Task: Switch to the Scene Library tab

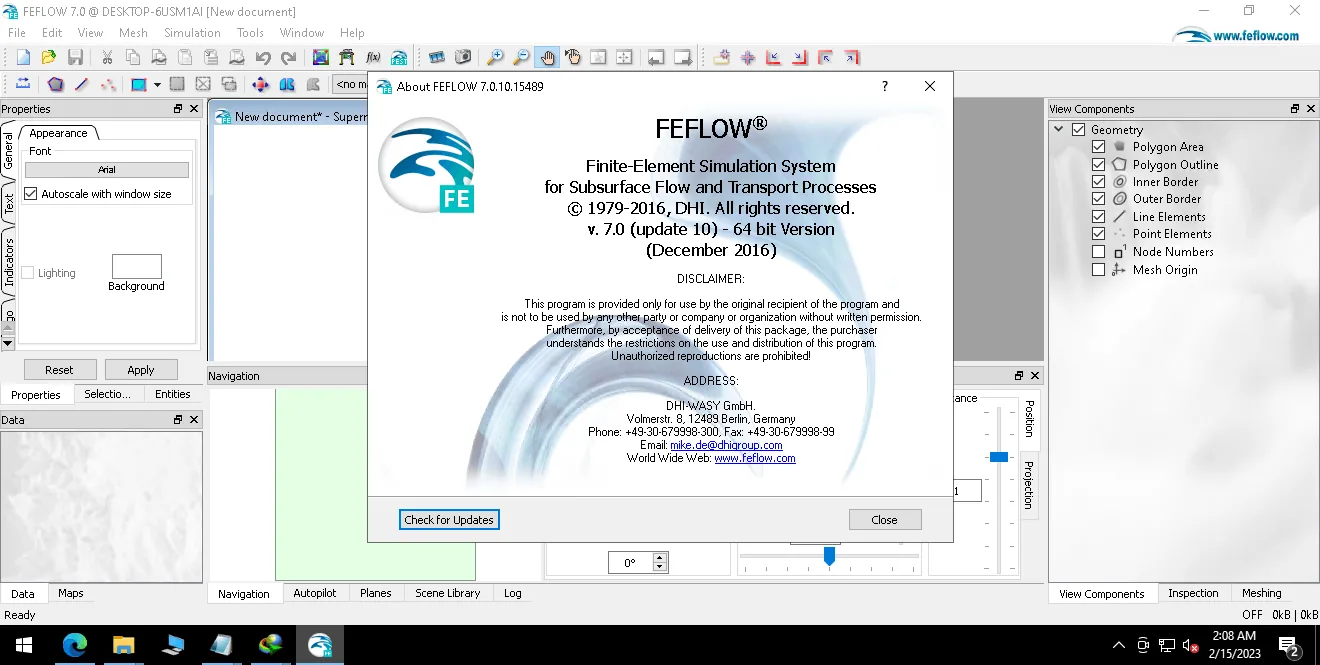Action: (448, 593)
